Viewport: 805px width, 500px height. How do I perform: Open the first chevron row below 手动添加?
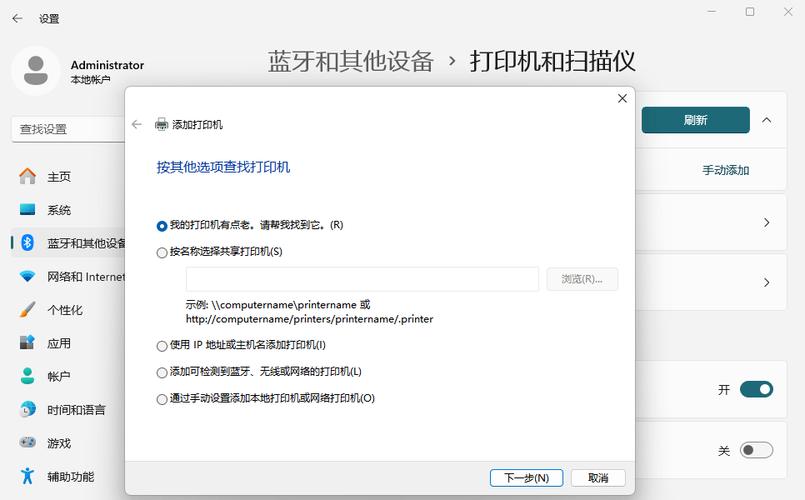point(766,222)
